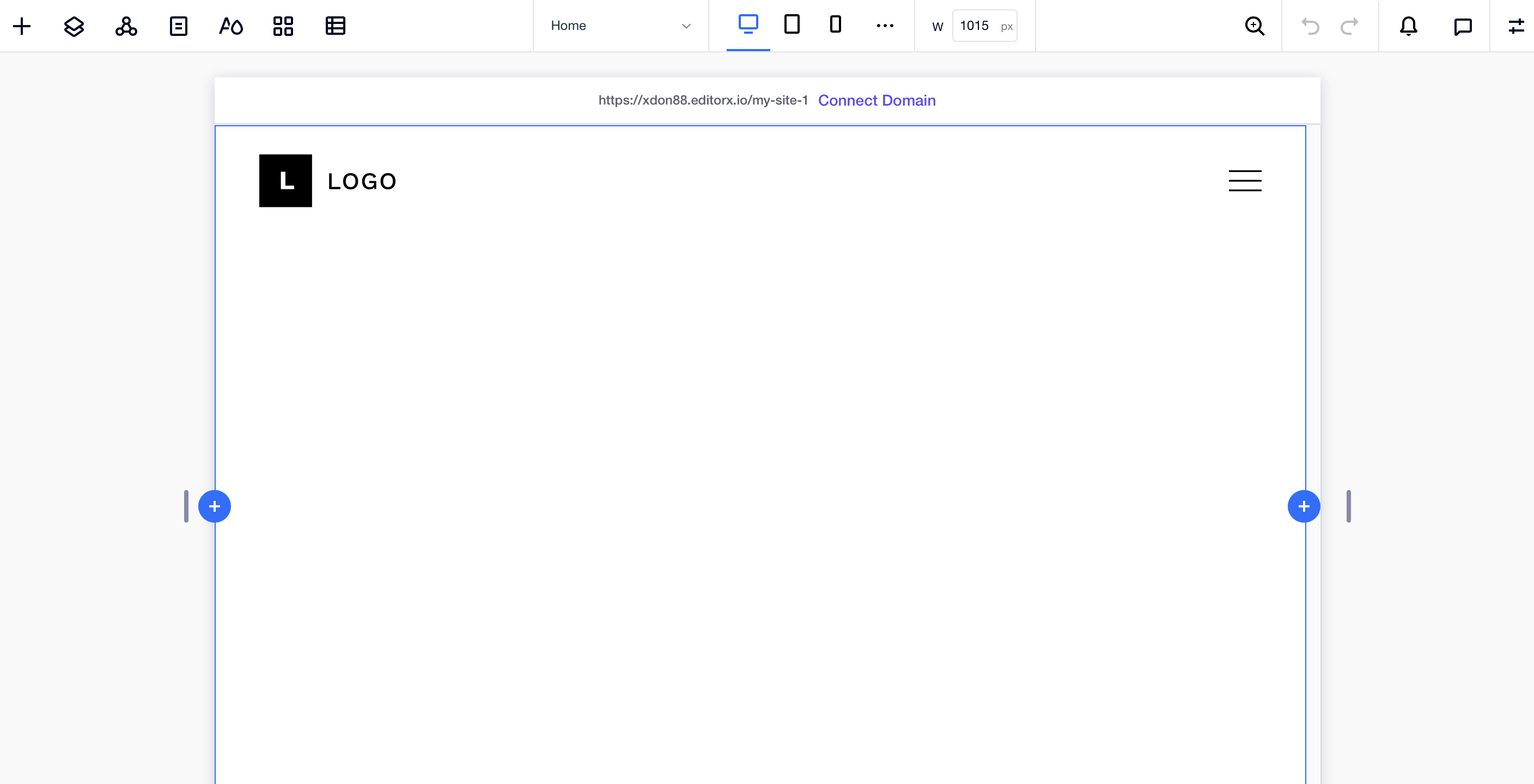This screenshot has height=784, width=1534.
Task: Open the CMS table icon
Action: tap(335, 26)
